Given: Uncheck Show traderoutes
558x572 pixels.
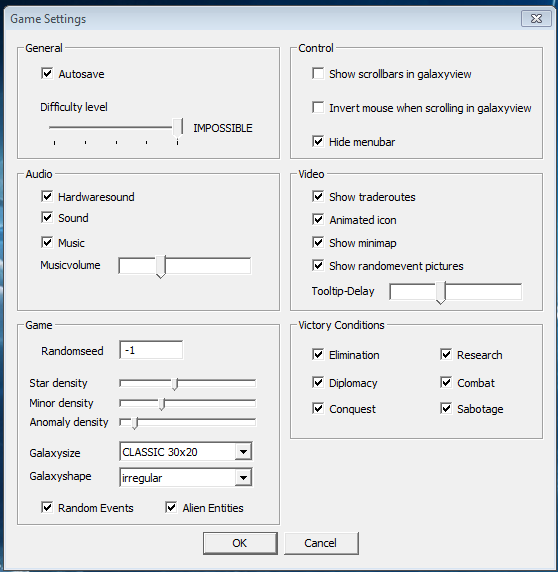Looking at the screenshot, I should tap(318, 196).
